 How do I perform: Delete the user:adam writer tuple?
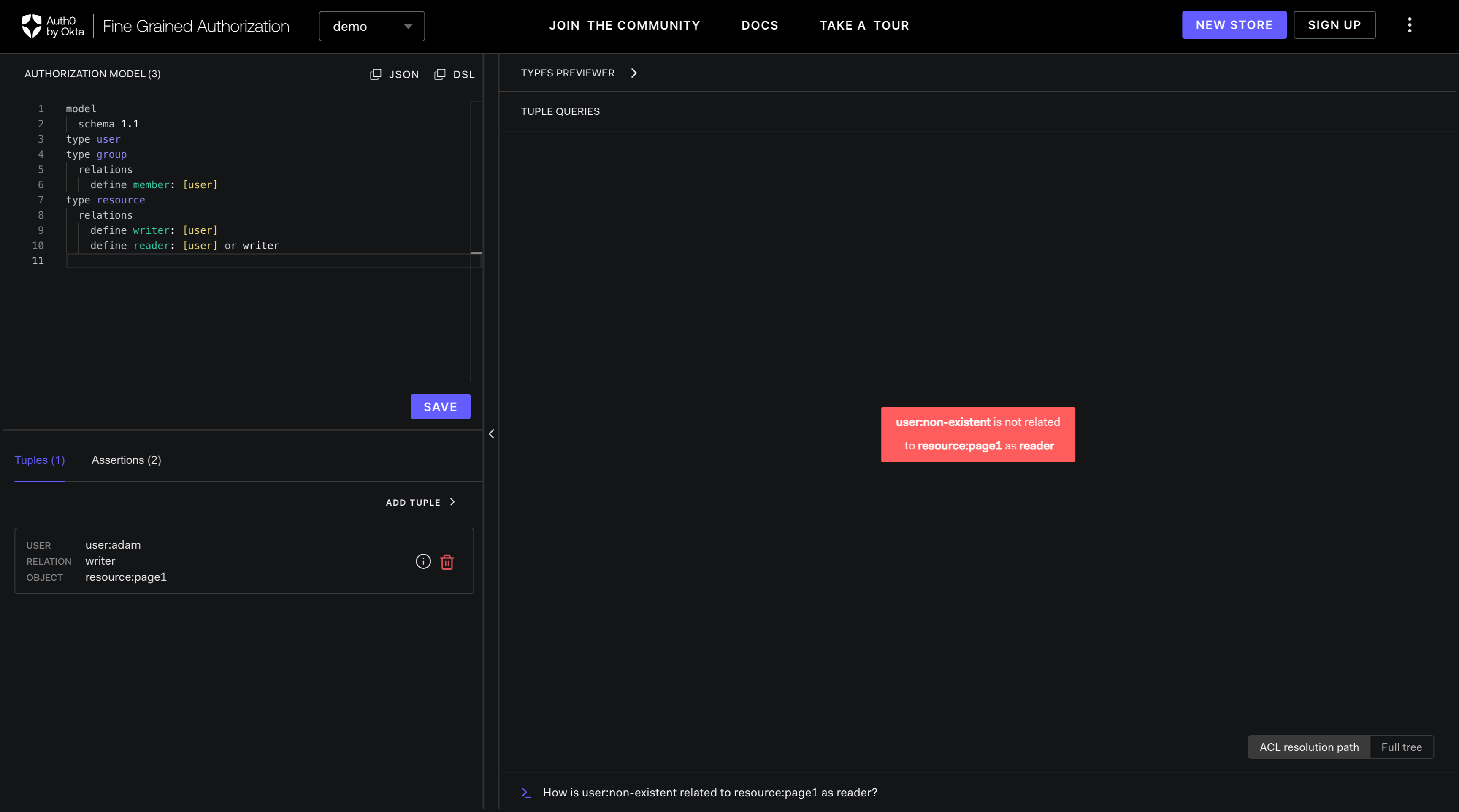coord(447,562)
